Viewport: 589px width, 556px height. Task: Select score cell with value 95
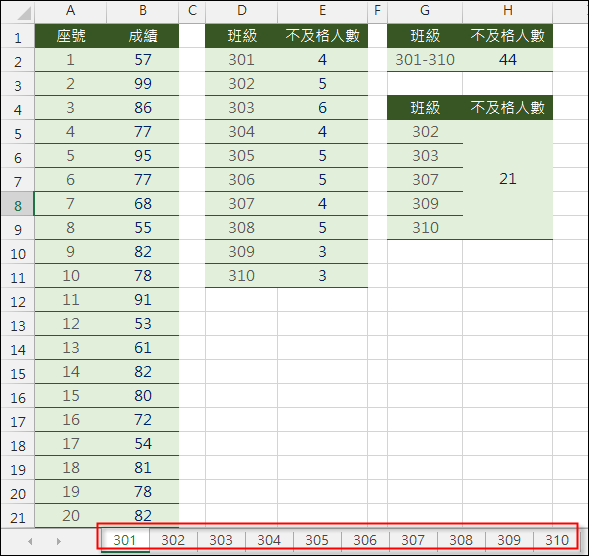click(143, 156)
